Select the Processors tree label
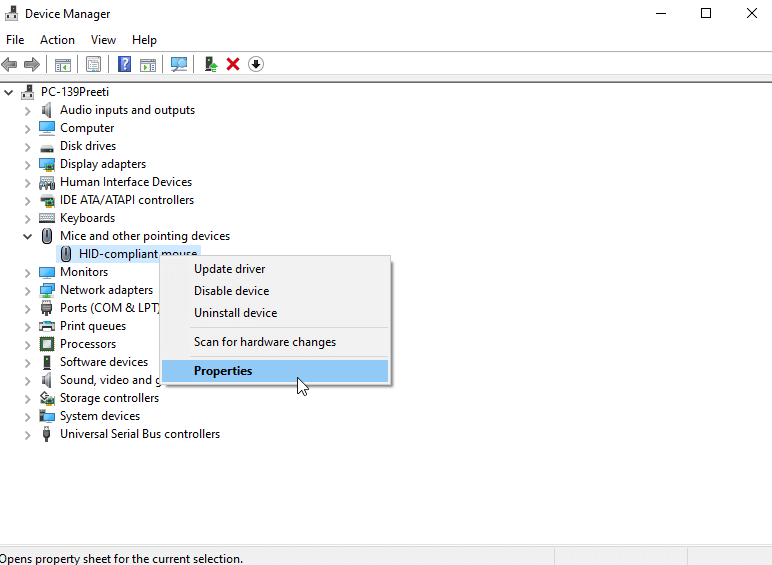This screenshot has width=772, height=565. 88,344
